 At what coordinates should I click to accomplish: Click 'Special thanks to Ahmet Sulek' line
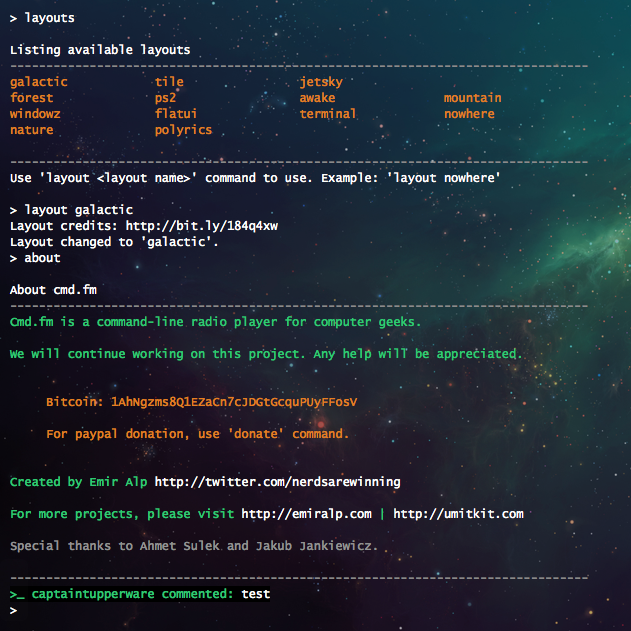194,546
